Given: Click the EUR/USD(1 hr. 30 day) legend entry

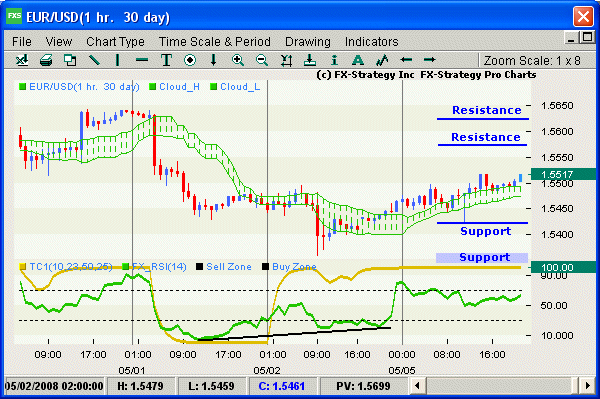Looking at the screenshot, I should pyautogui.click(x=79, y=87).
